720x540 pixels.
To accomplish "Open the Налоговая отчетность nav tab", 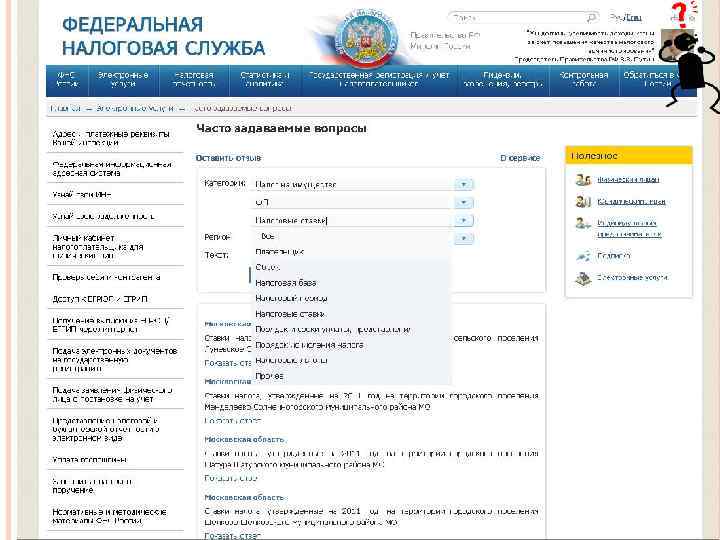I will point(194,79).
